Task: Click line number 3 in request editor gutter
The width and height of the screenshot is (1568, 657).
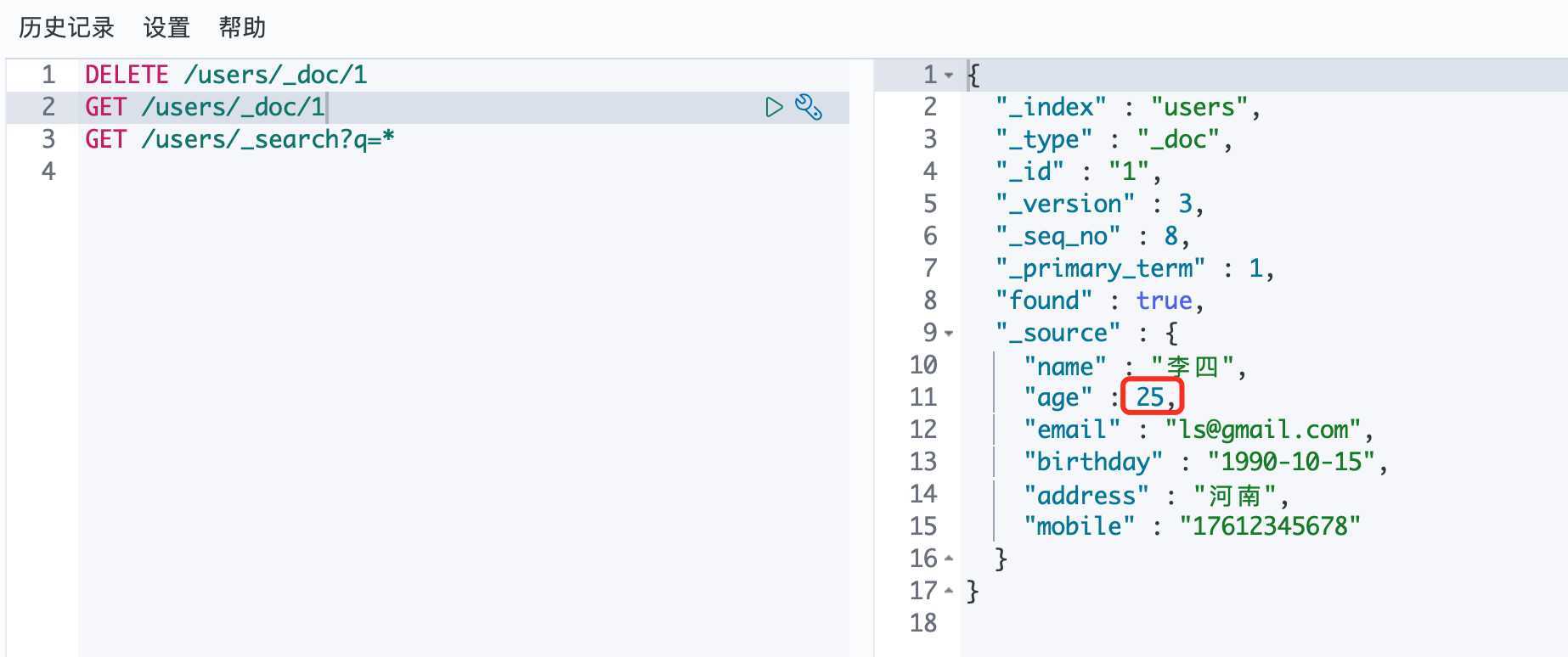Action: [48, 139]
